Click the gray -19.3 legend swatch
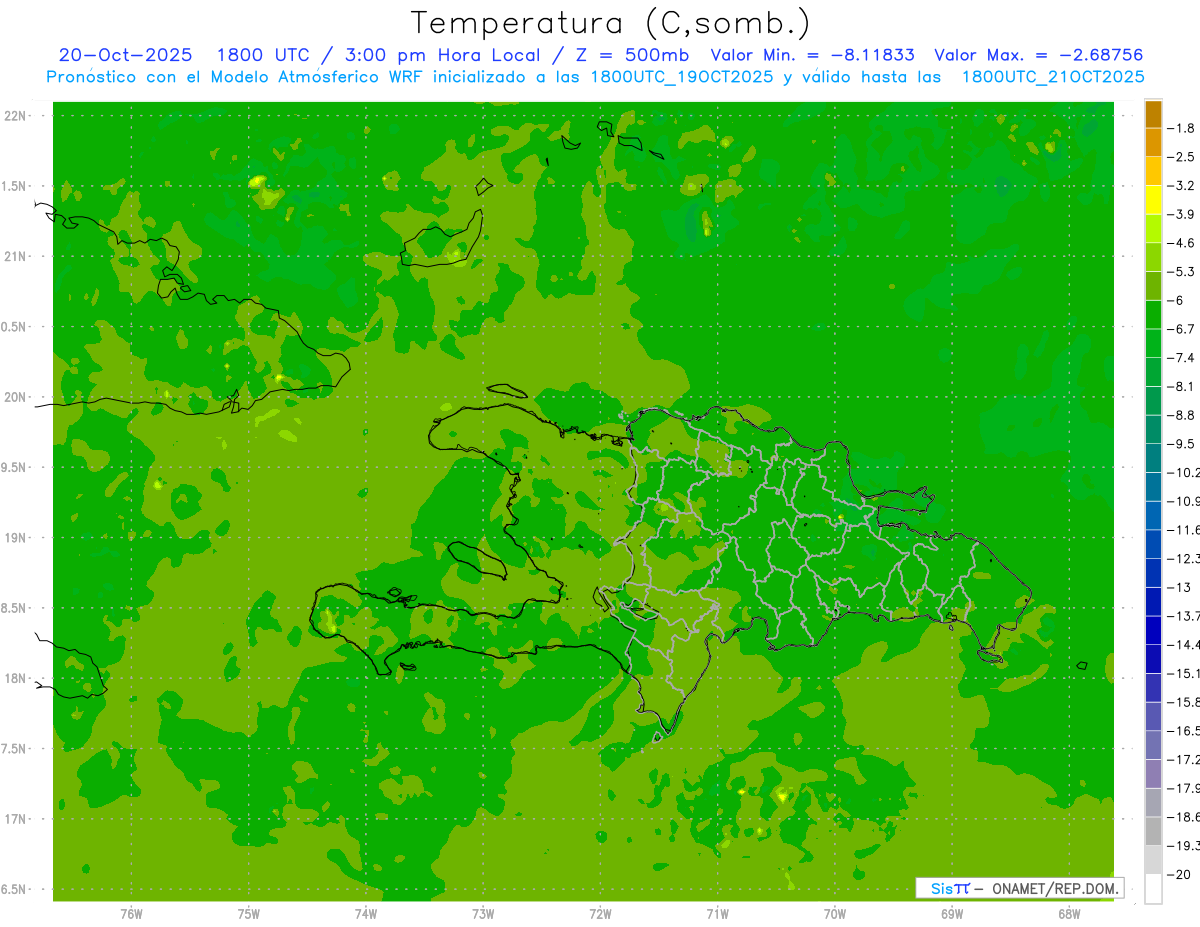 click(1153, 831)
